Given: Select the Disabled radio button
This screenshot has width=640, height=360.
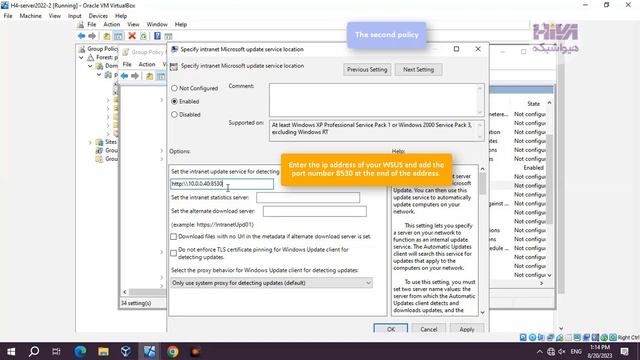Looking at the screenshot, I should click(174, 115).
